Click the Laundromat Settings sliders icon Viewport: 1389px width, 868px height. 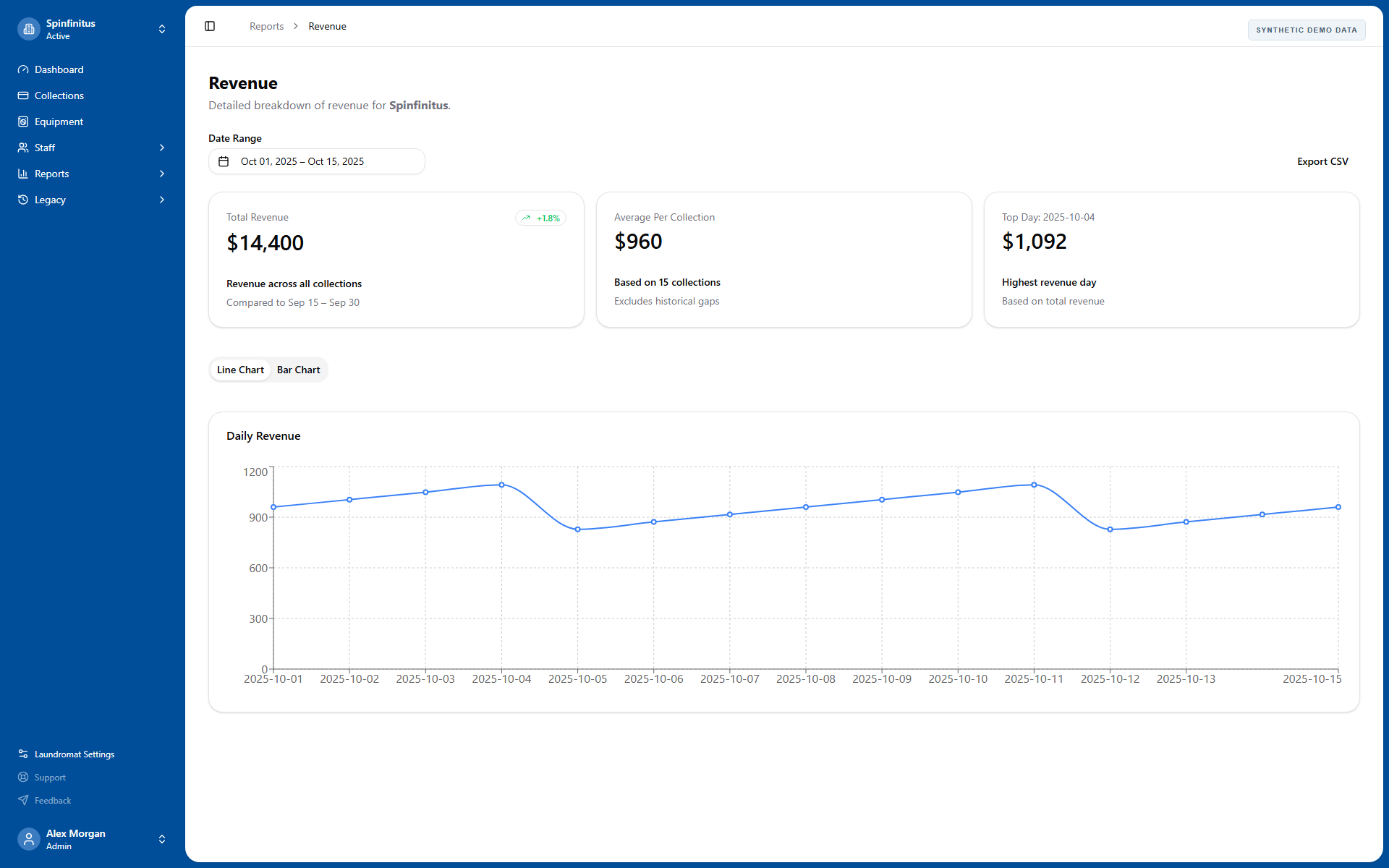pyautogui.click(x=23, y=754)
